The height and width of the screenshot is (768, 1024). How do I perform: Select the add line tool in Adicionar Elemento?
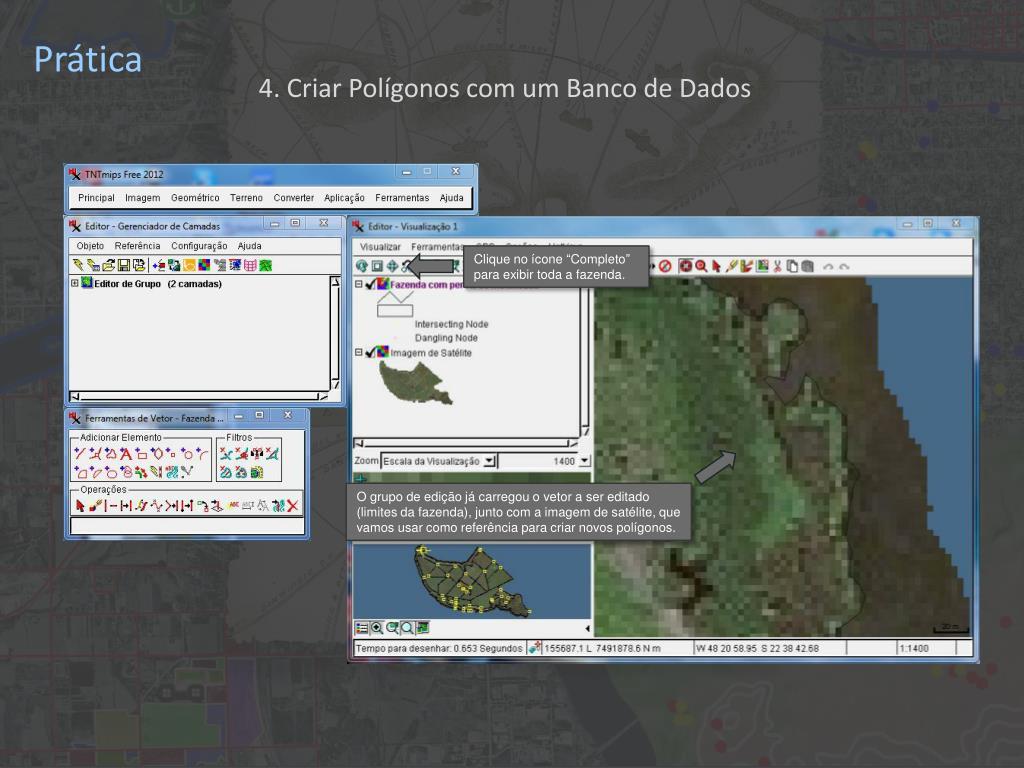coord(80,453)
